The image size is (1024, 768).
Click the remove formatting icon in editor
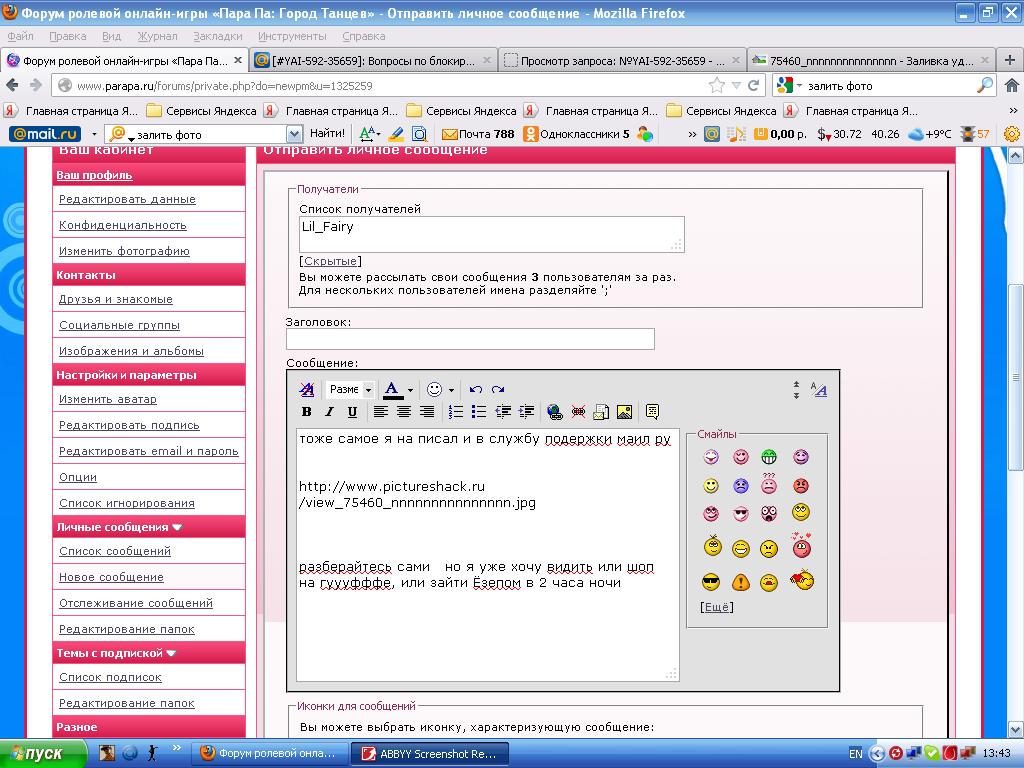coord(306,390)
